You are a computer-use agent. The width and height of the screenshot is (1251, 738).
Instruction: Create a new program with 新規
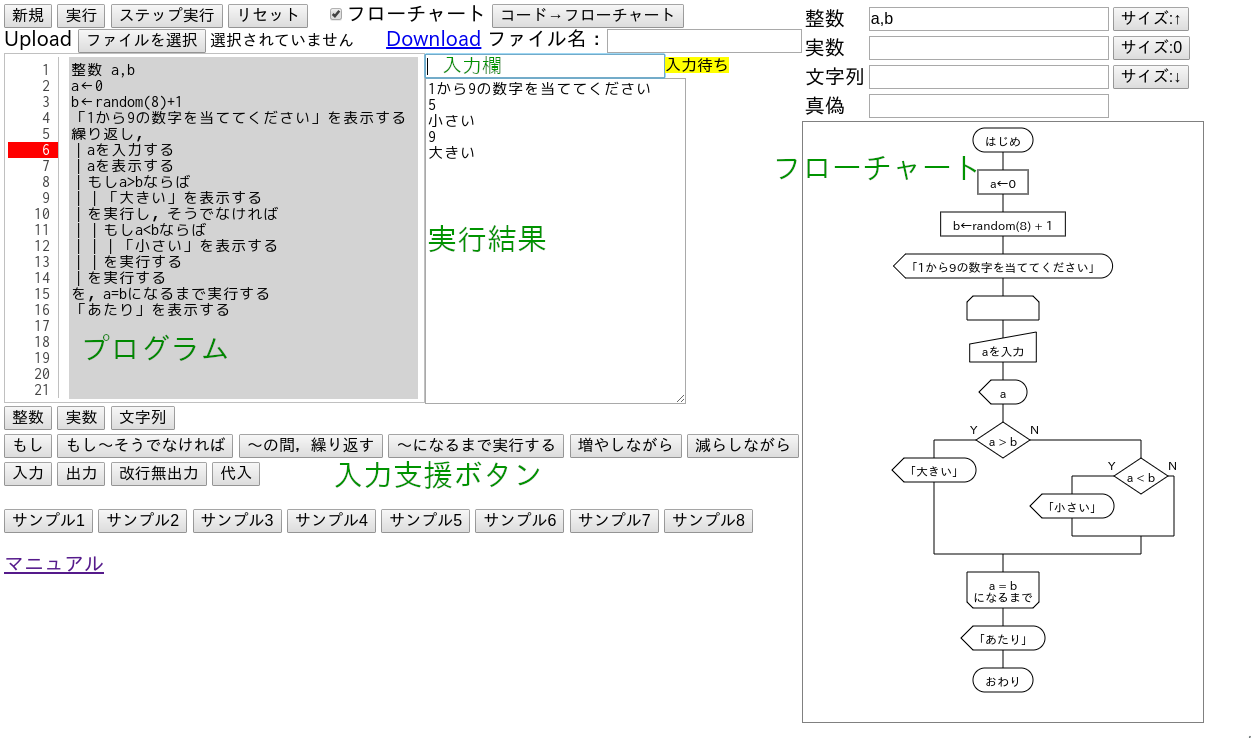(28, 16)
